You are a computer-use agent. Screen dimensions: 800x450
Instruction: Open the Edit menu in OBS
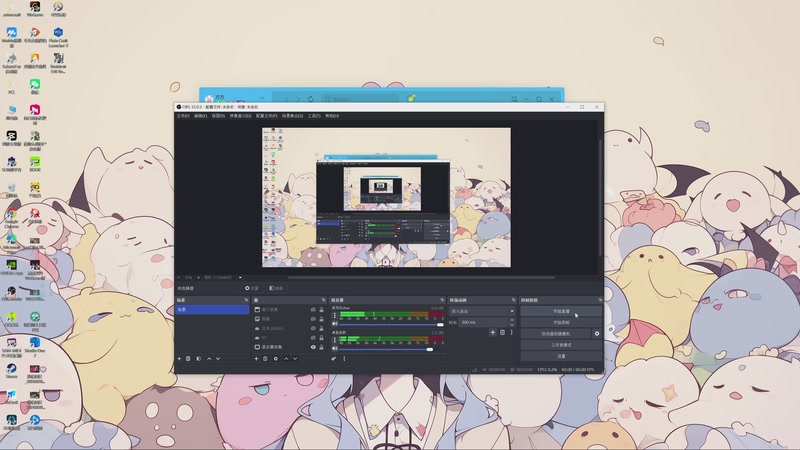[201, 116]
